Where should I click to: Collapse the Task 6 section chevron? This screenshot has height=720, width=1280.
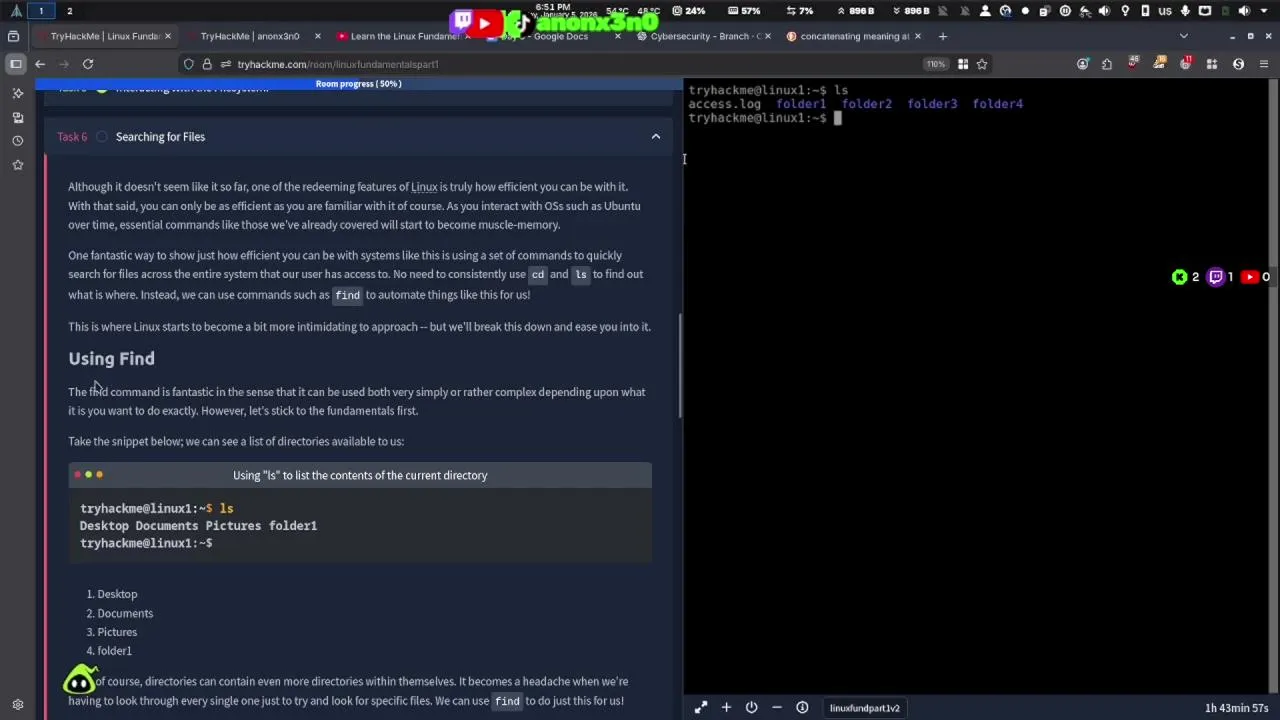656,137
